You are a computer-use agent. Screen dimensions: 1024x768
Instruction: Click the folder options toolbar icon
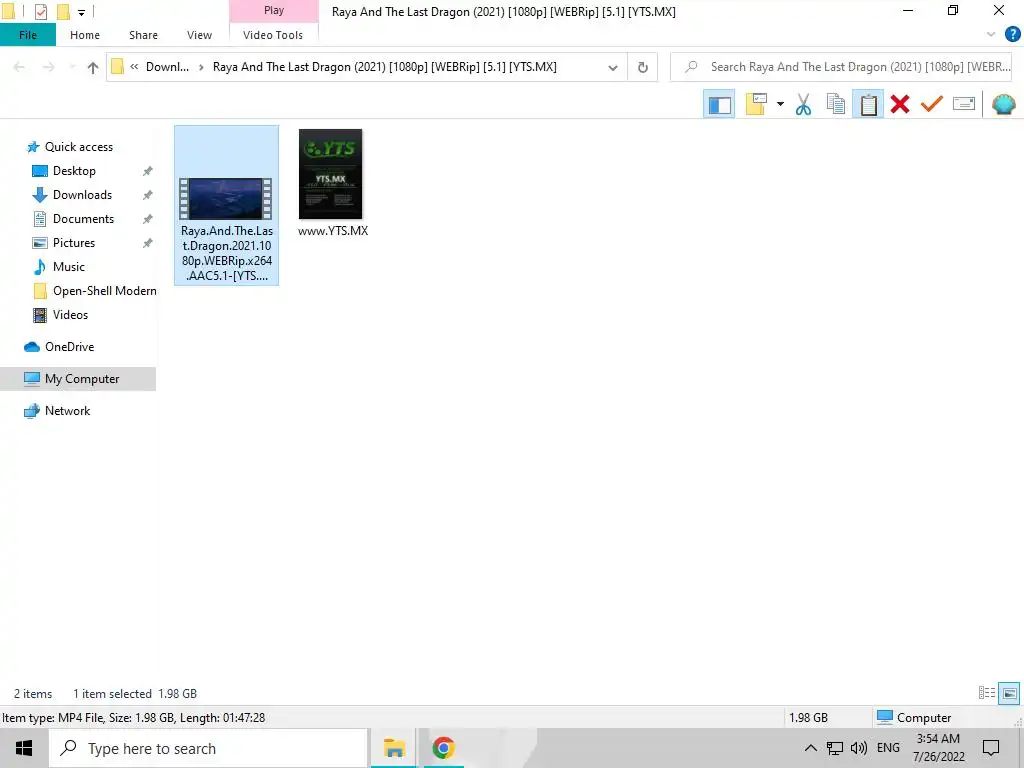click(x=756, y=104)
